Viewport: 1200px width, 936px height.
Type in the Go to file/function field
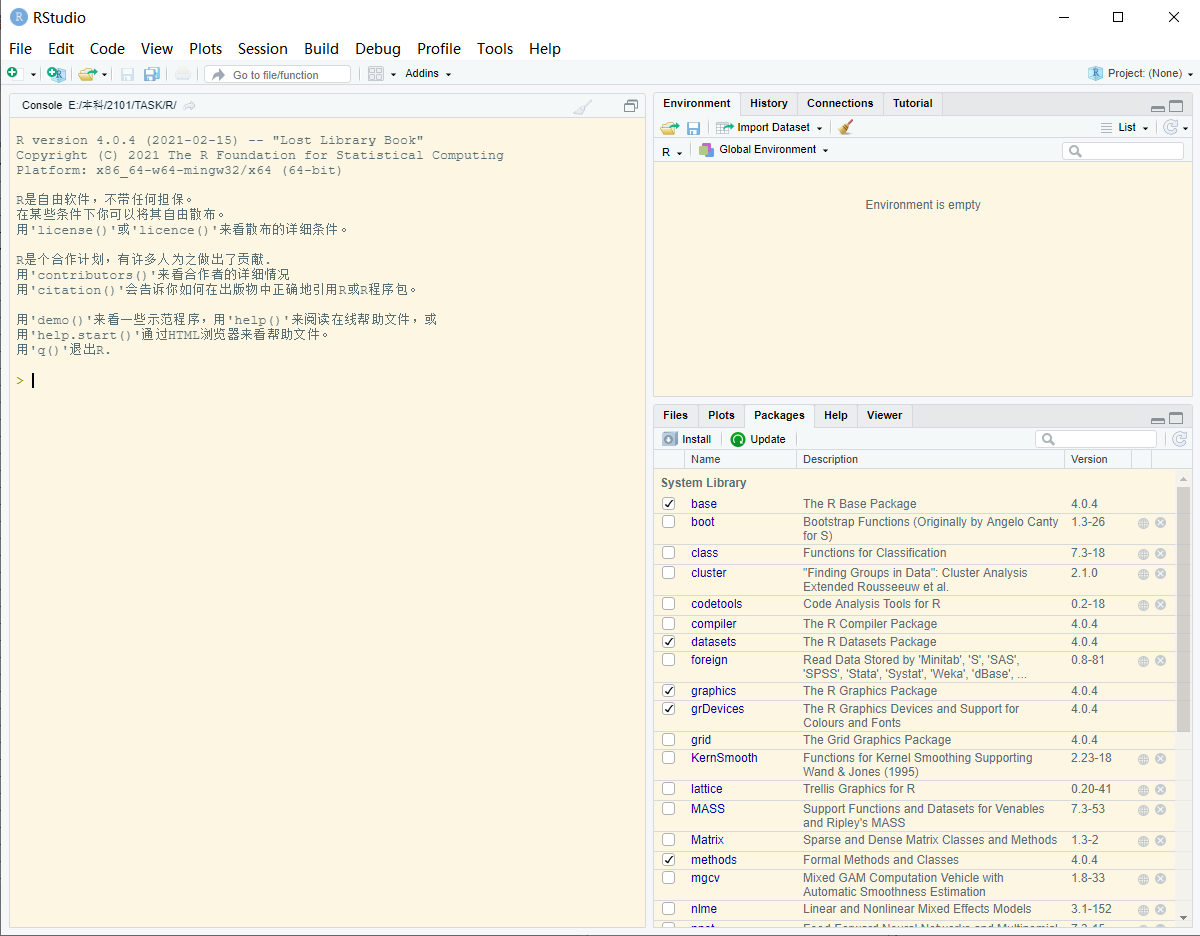point(277,73)
